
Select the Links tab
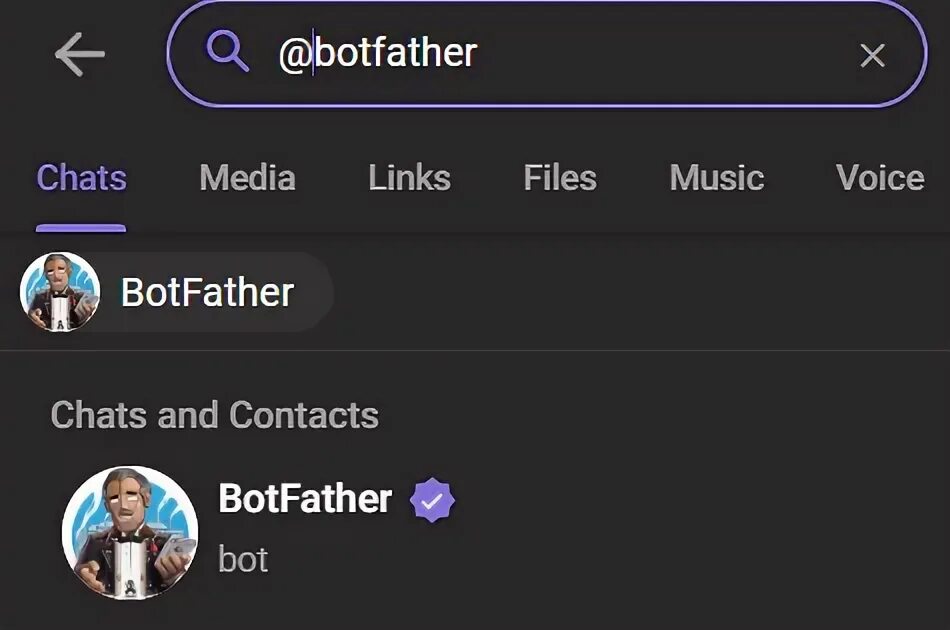(409, 179)
